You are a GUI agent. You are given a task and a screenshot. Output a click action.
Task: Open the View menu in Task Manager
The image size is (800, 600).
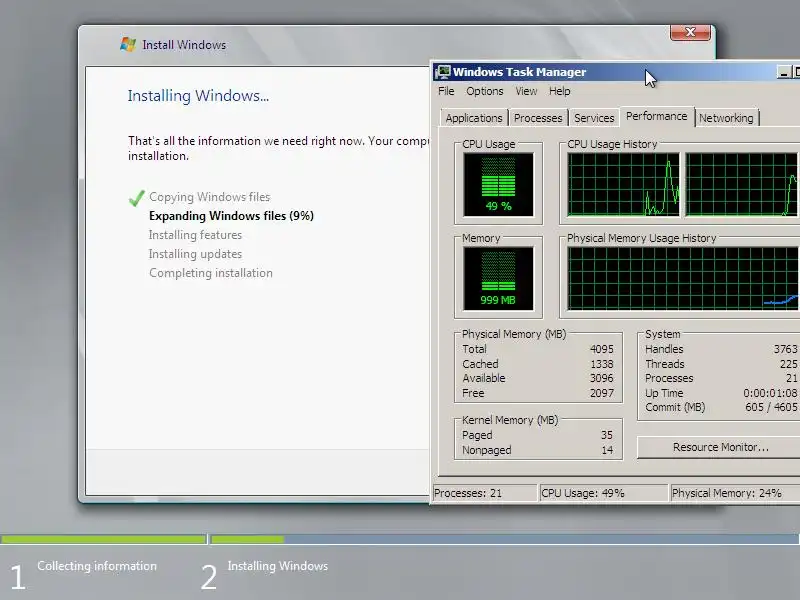tap(526, 91)
